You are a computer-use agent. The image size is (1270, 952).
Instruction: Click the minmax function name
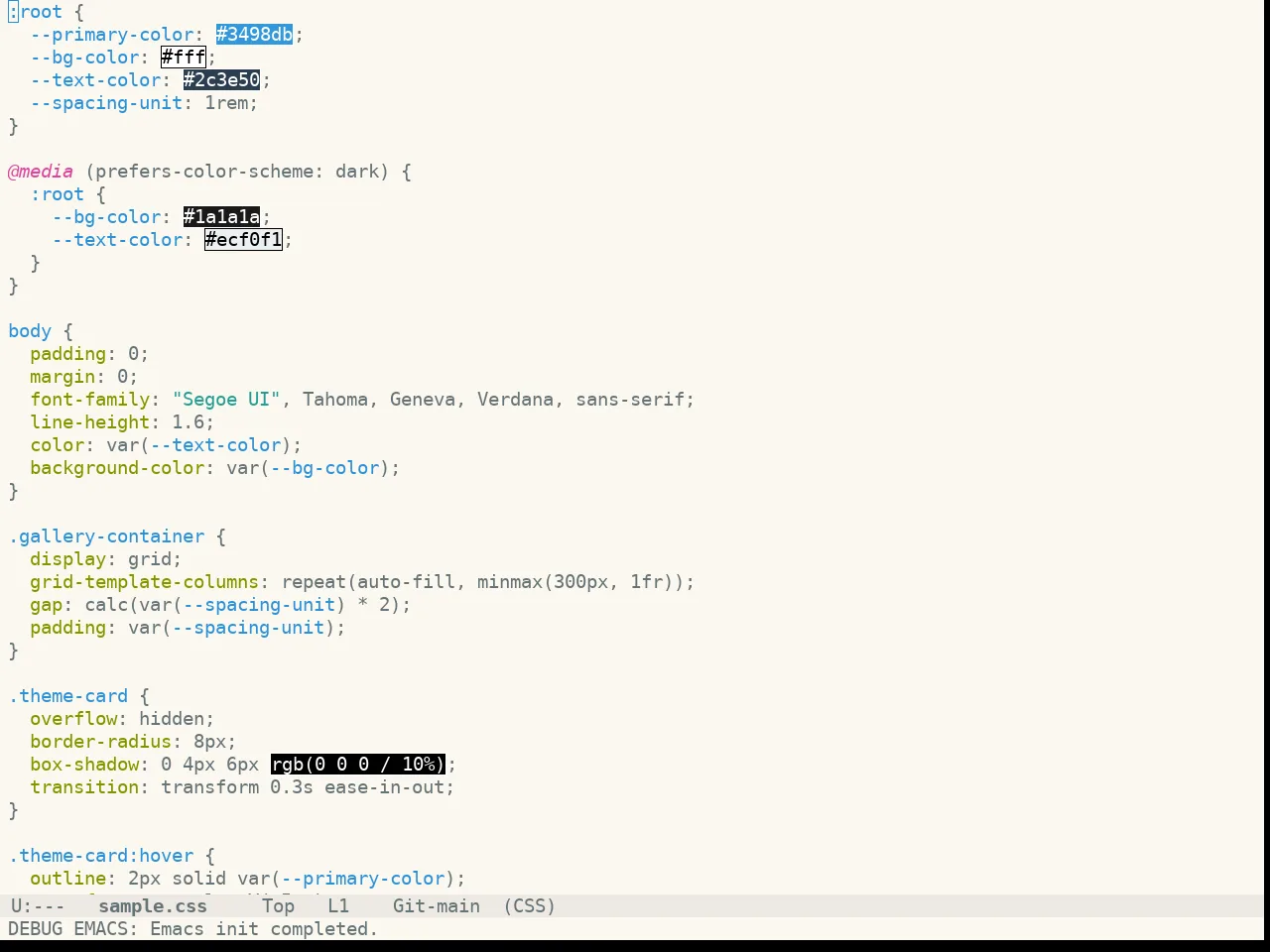coord(510,582)
